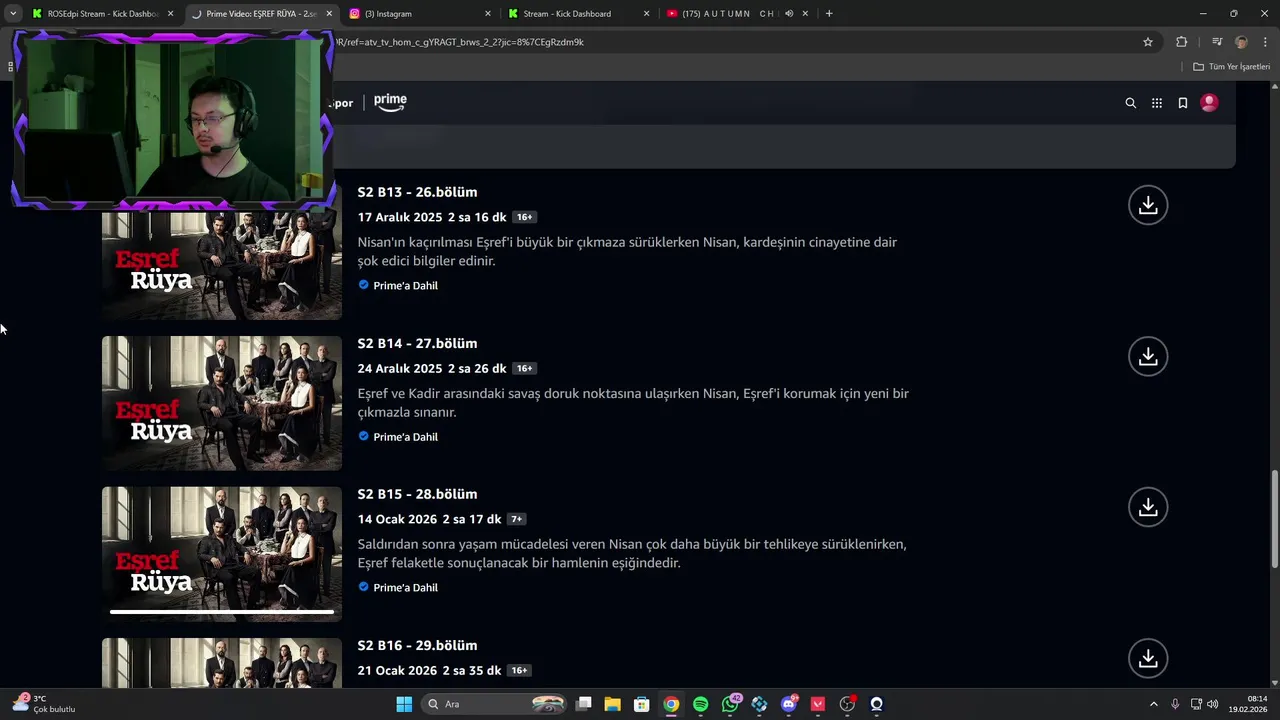The width and height of the screenshot is (1280, 720).
Task: Click the 16+ rating badge on 27.bölüm
Action: point(525,368)
